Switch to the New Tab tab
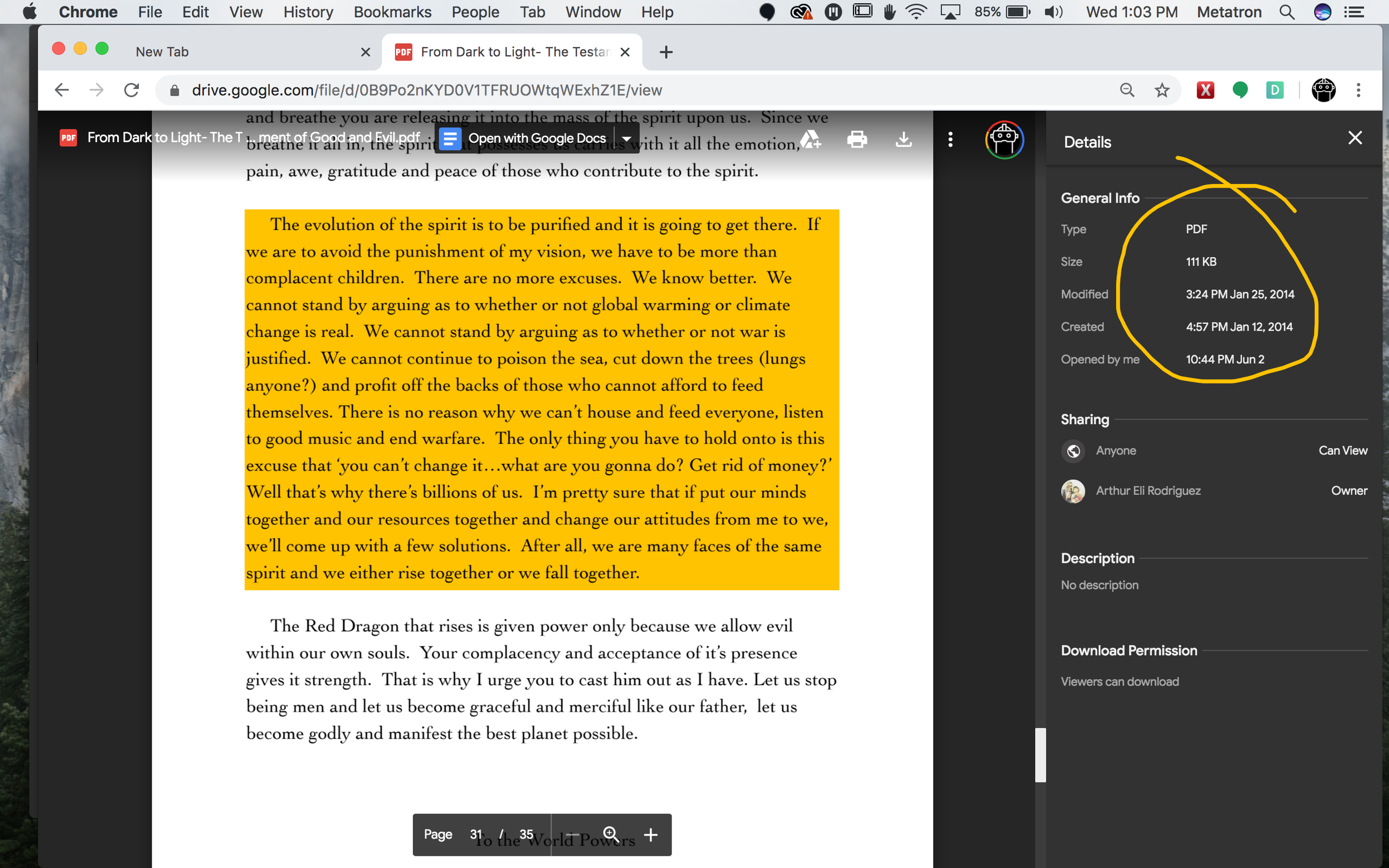The image size is (1389, 868). (162, 52)
